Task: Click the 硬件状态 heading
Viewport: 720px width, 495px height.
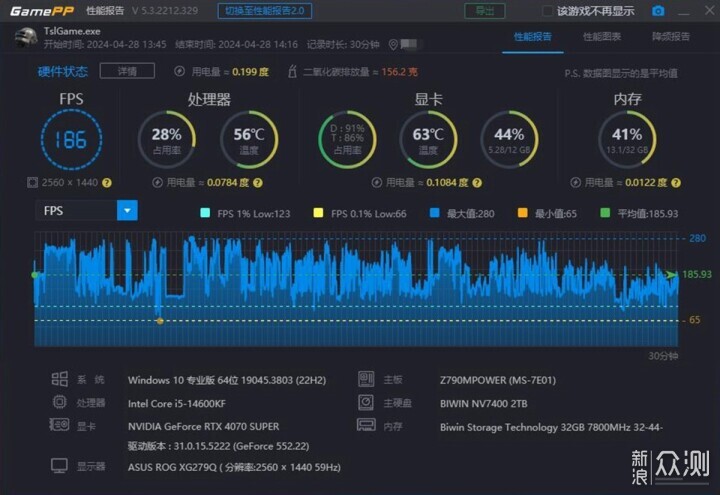Action: pyautogui.click(x=62, y=71)
